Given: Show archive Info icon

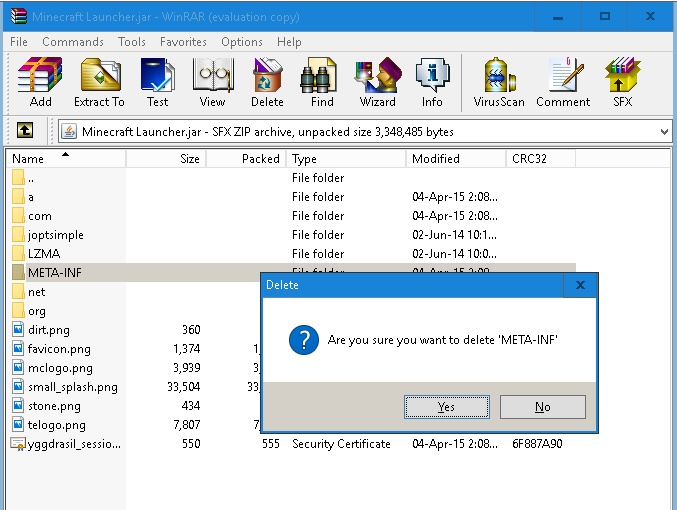Looking at the screenshot, I should point(432,75).
